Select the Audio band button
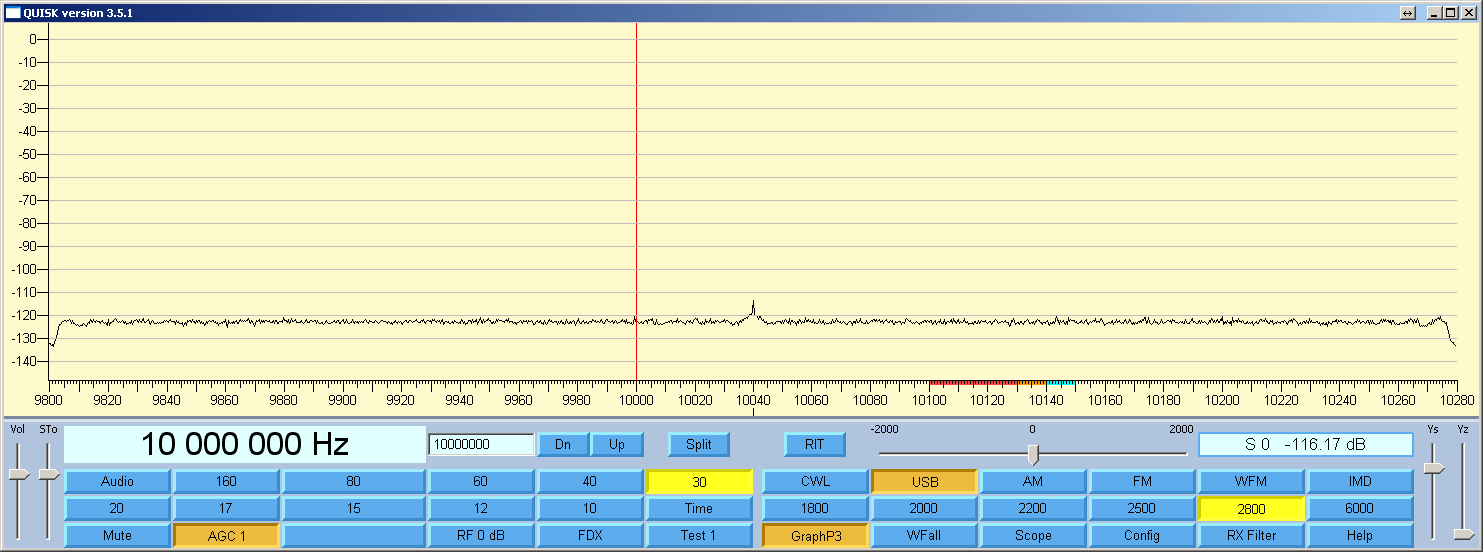Viewport: 1483px width, 552px height. (117, 481)
